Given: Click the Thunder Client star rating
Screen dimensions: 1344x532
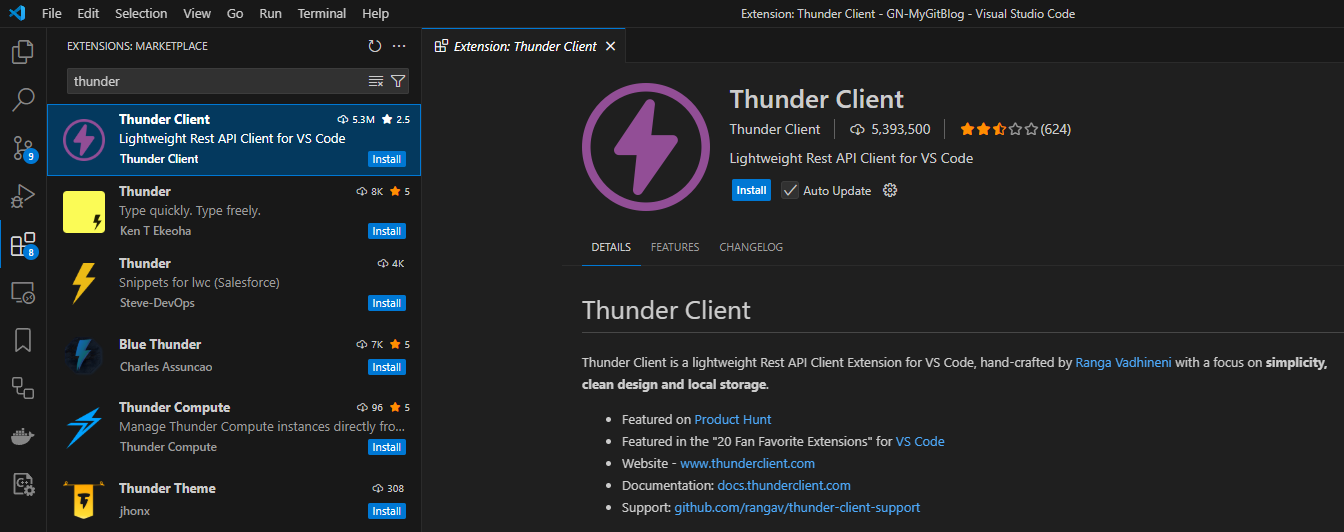Looking at the screenshot, I should (998, 129).
